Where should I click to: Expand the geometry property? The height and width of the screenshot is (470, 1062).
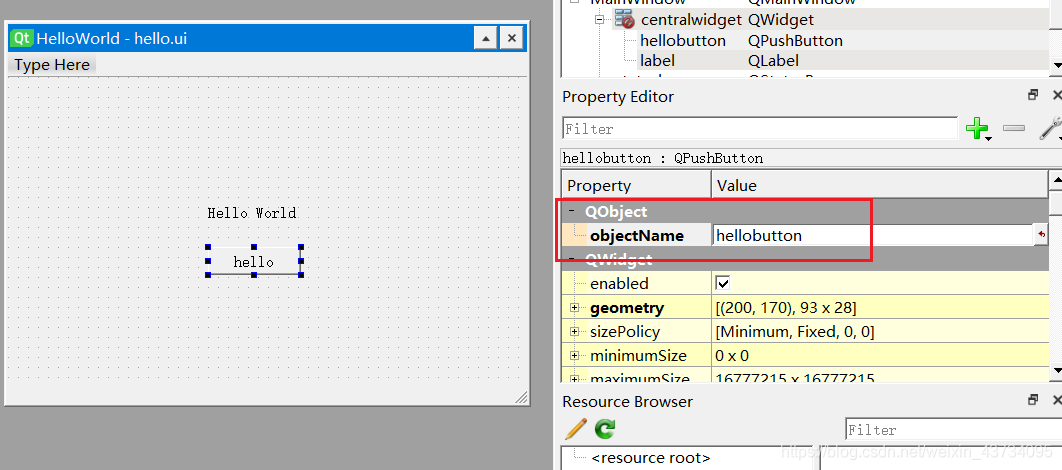coord(574,308)
